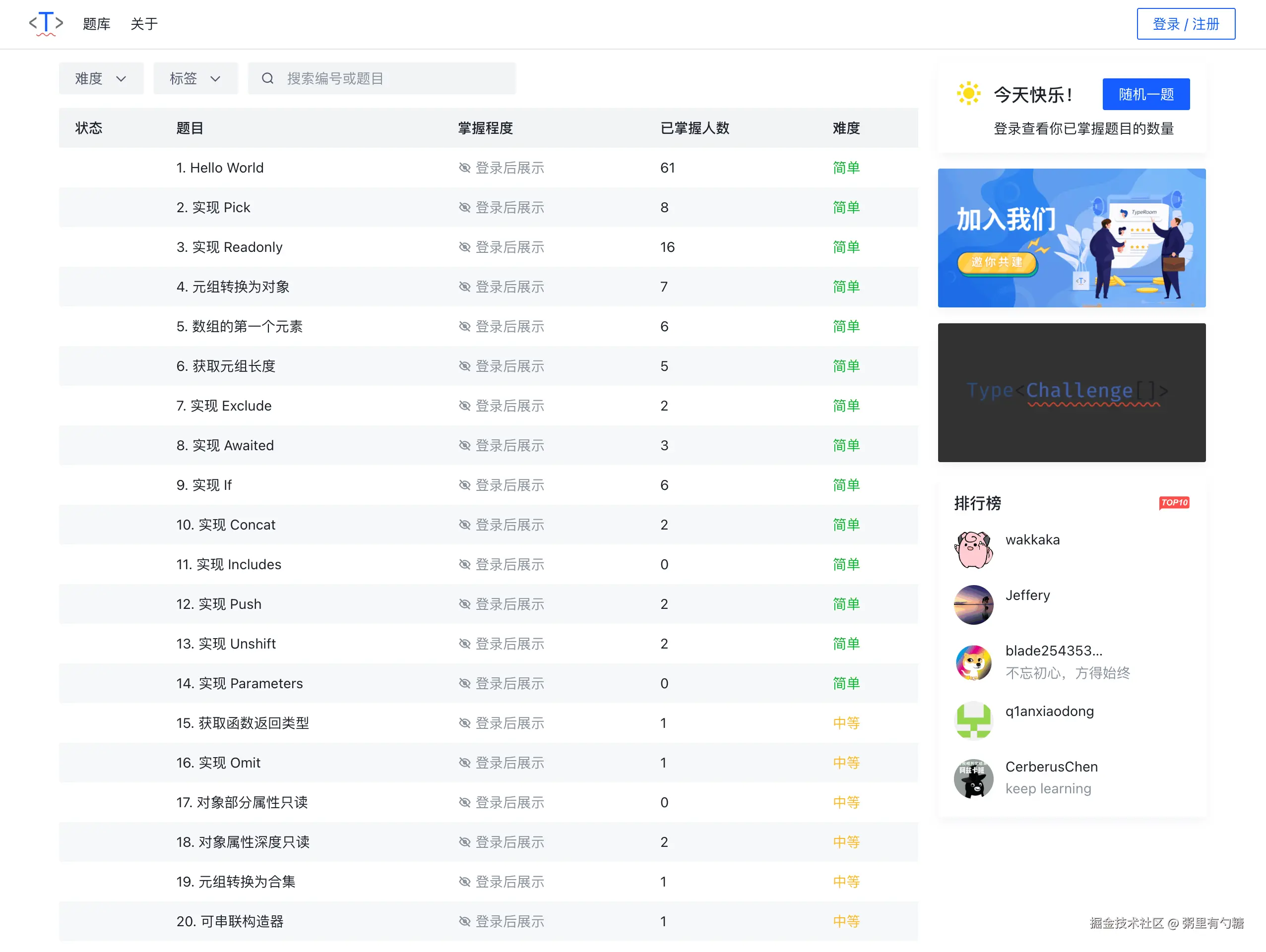This screenshot has height=952, width=1266.
Task: Click hidden-eye icon on 实现 Pick row
Action: click(x=464, y=208)
